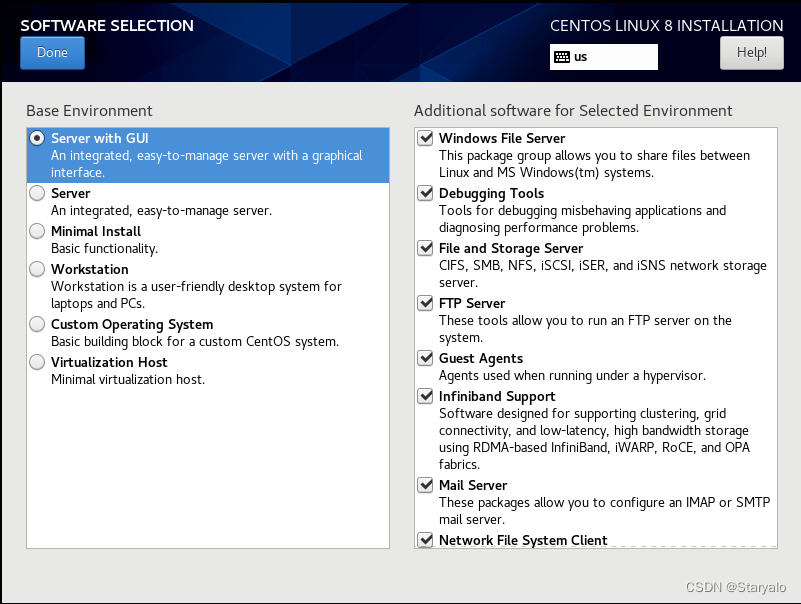Click the 'Virtualization Host' label
Image resolution: width=801 pixels, height=604 pixels.
(x=109, y=362)
